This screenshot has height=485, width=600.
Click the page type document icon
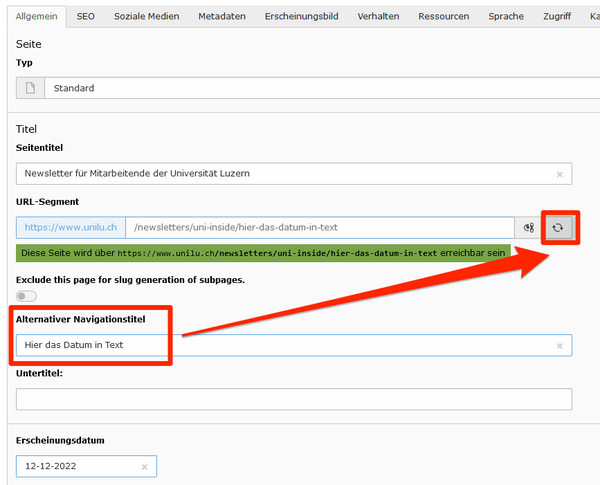tap(30, 88)
